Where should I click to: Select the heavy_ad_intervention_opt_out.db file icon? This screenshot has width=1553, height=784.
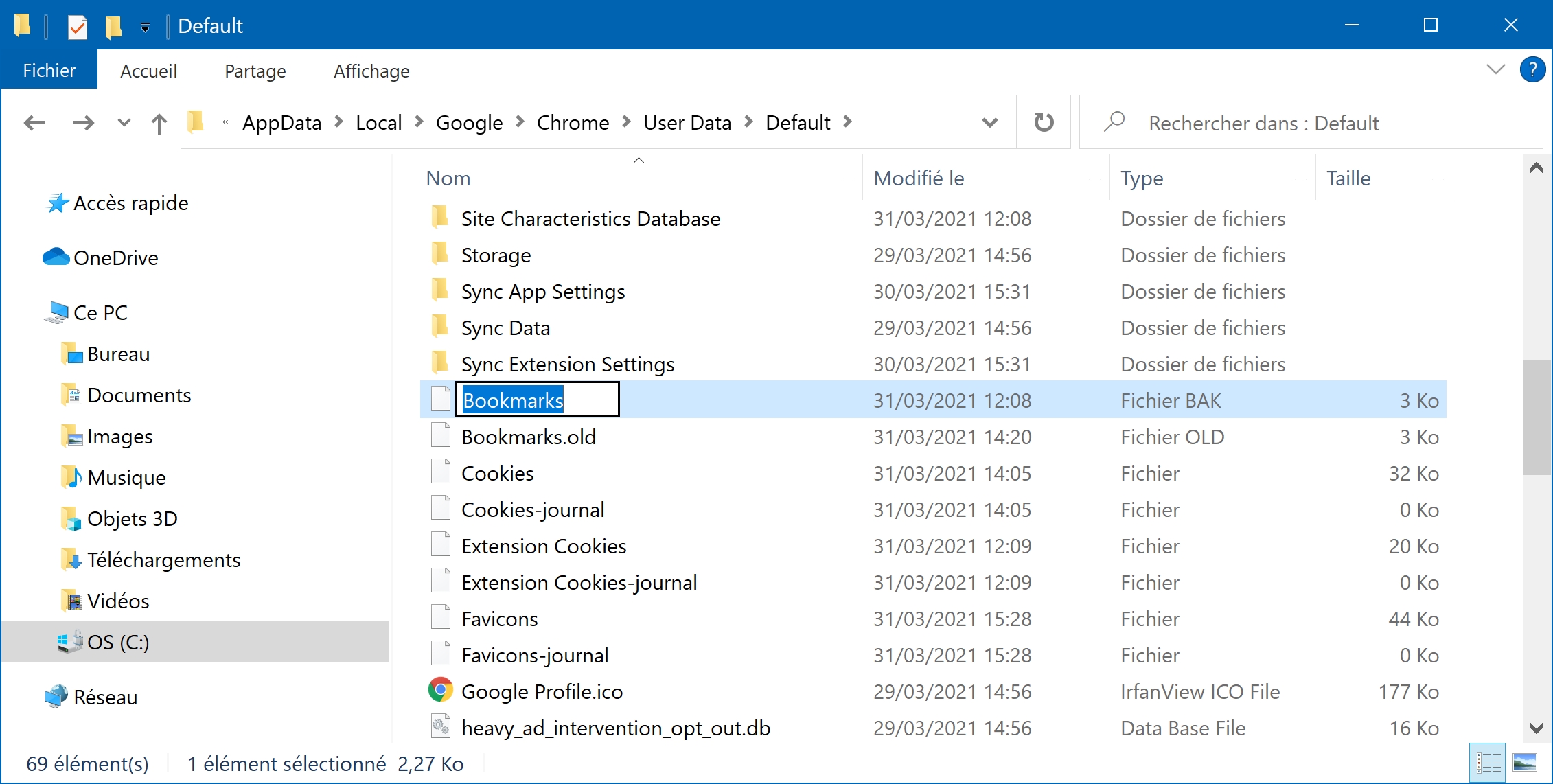point(440,726)
